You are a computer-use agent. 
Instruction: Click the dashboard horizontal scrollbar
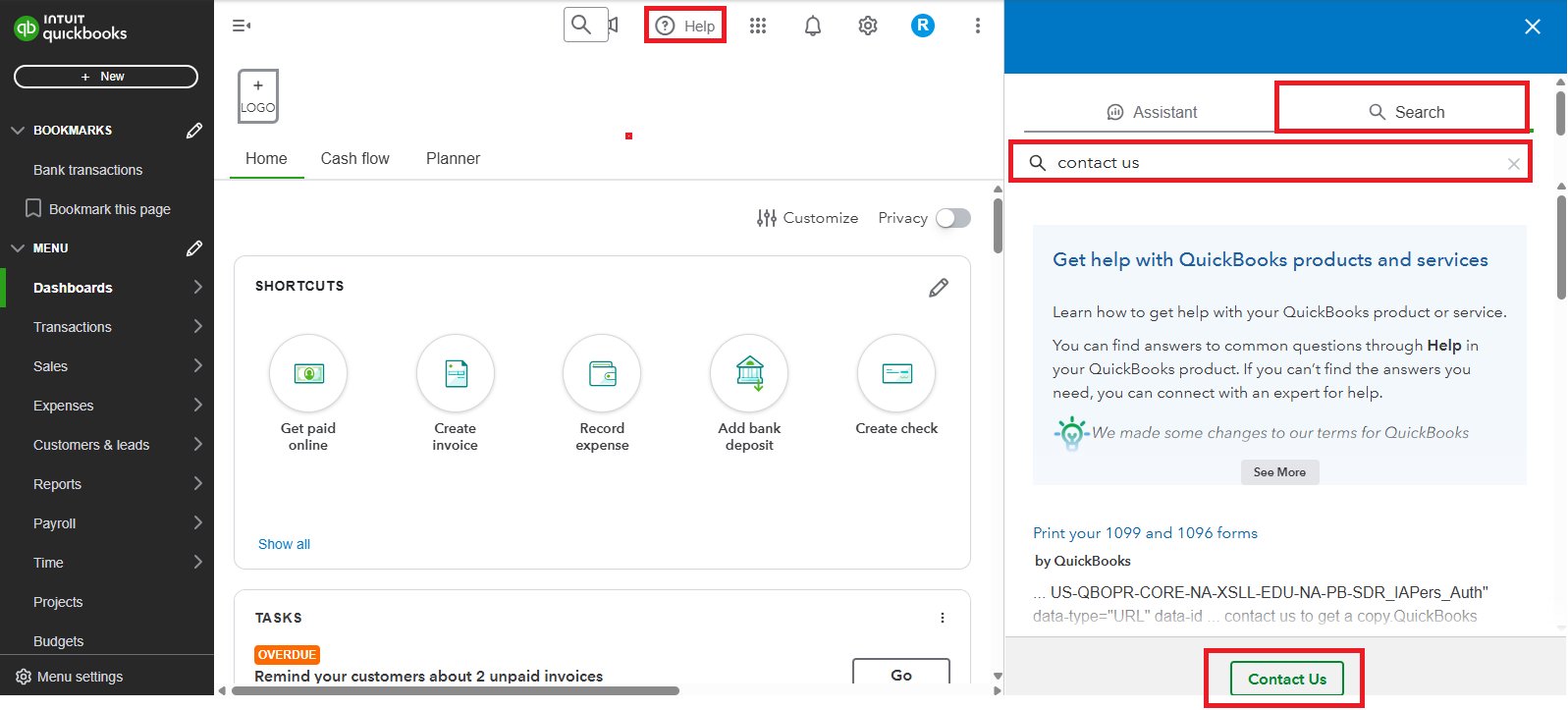(455, 690)
